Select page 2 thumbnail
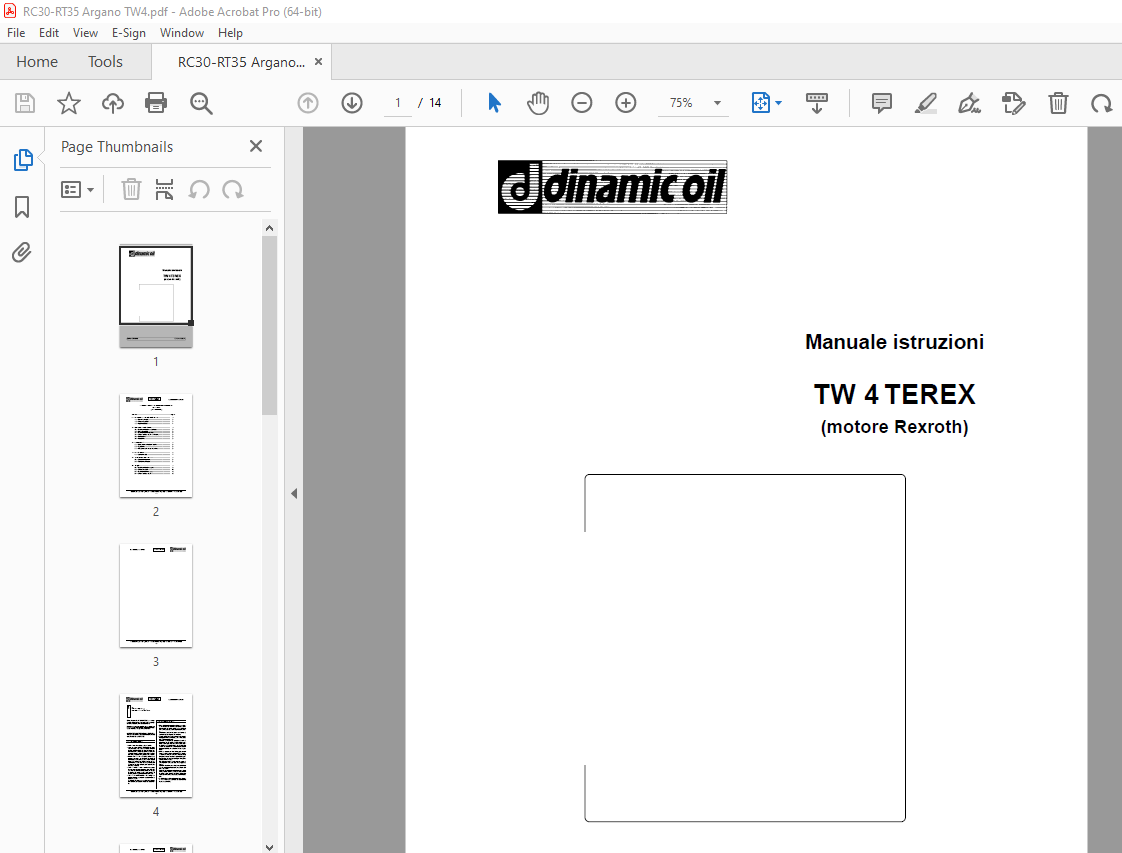The height and width of the screenshot is (853, 1122). [x=156, y=446]
